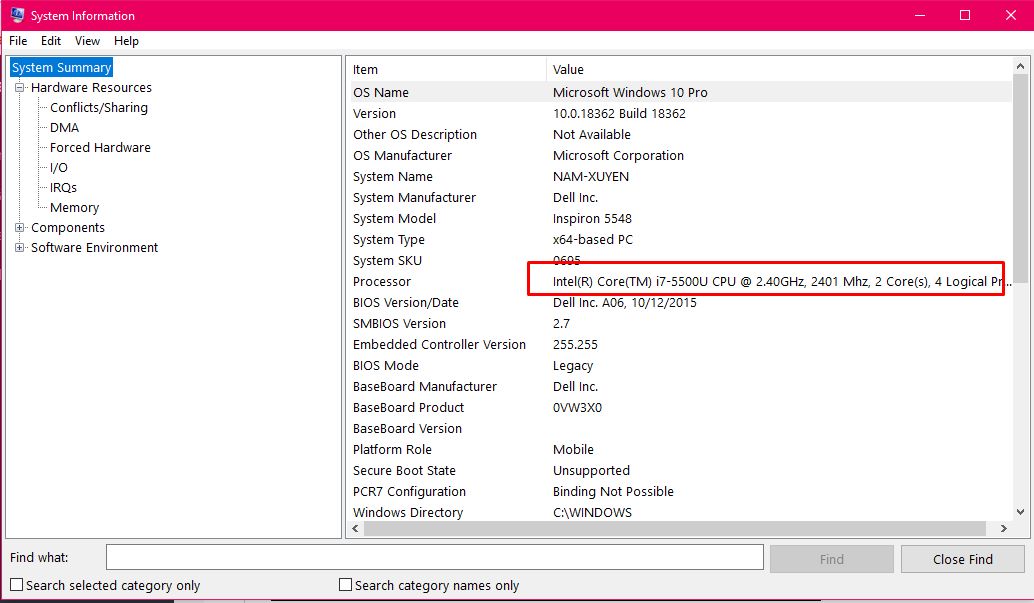
Task: Expand the Software Environment node
Action: [19, 247]
